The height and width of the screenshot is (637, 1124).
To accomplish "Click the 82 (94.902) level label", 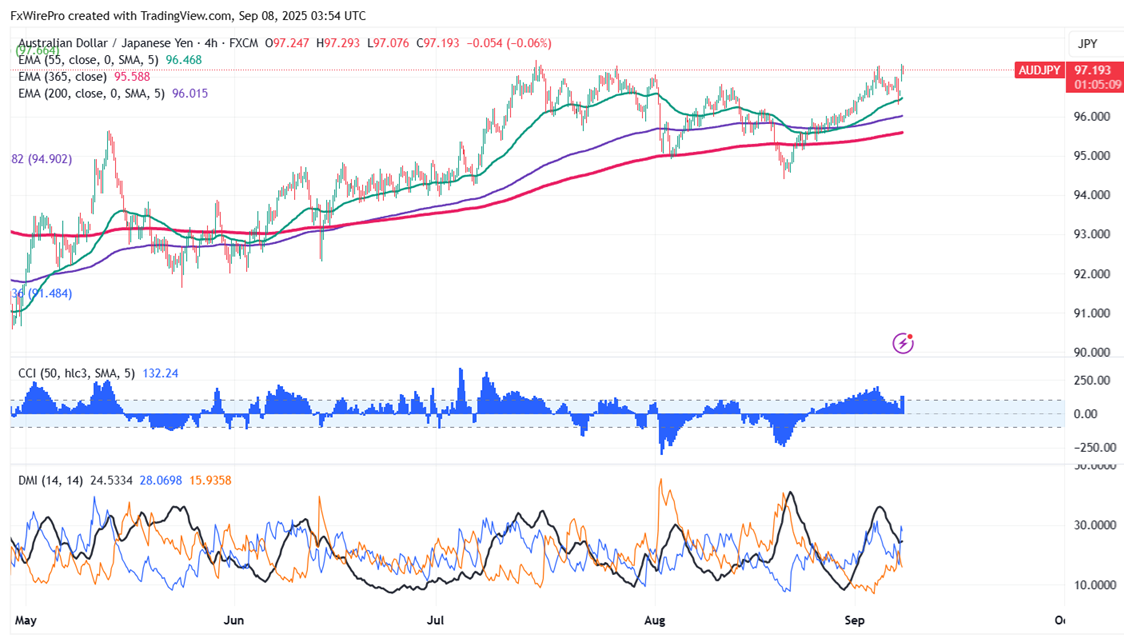I will [x=42, y=159].
